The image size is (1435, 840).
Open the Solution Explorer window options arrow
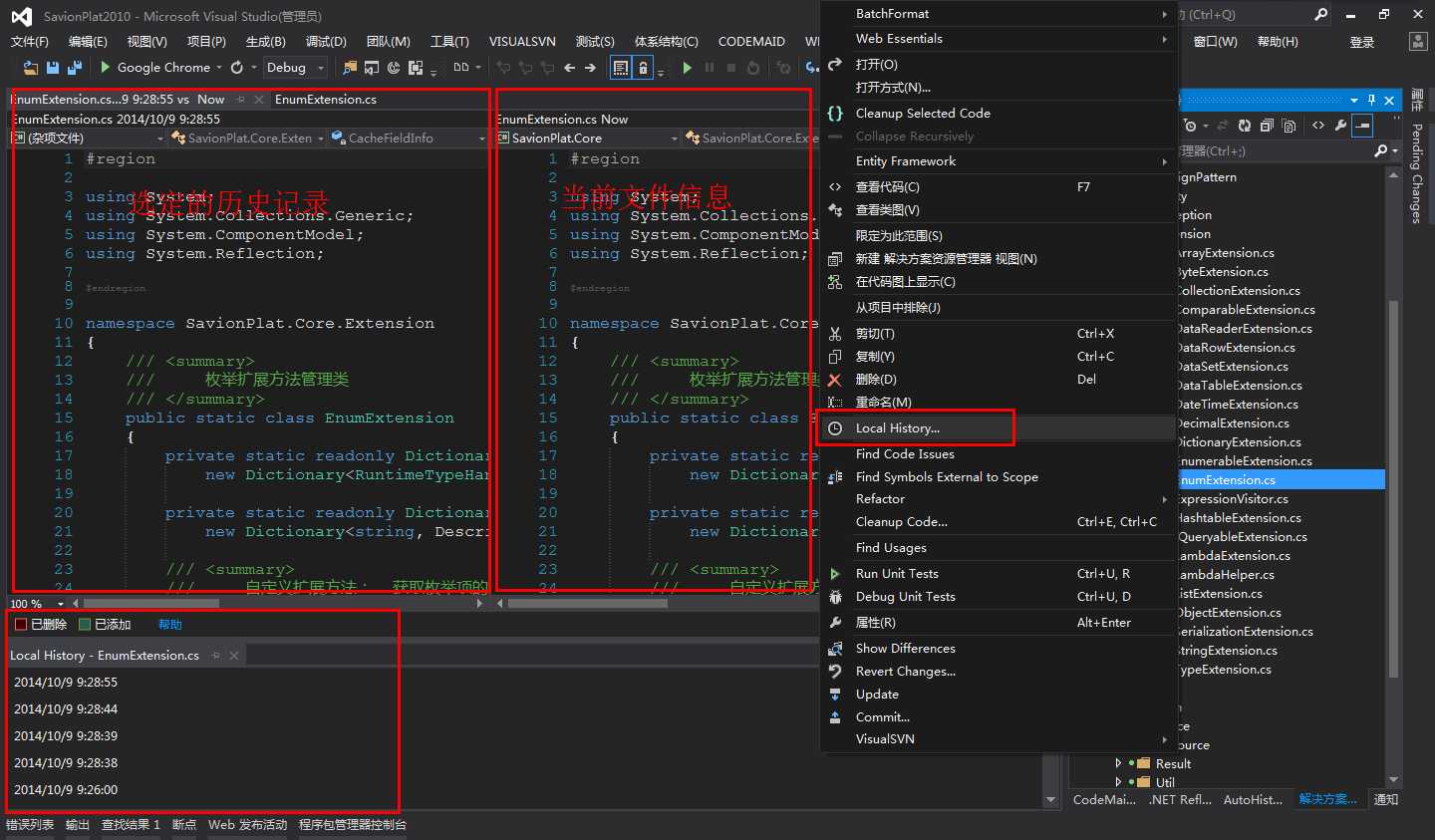[1354, 100]
